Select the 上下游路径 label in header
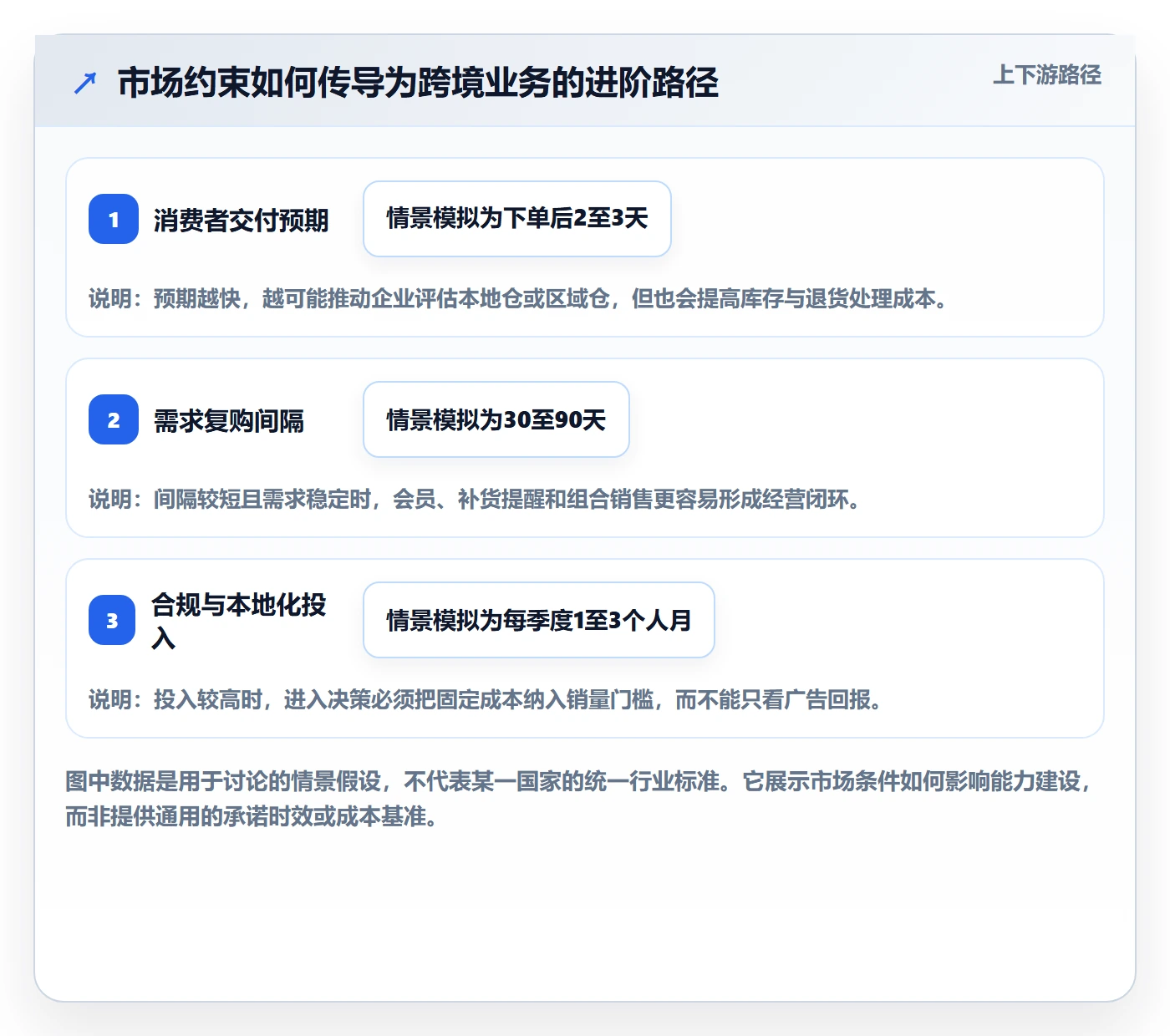 tap(1046, 75)
